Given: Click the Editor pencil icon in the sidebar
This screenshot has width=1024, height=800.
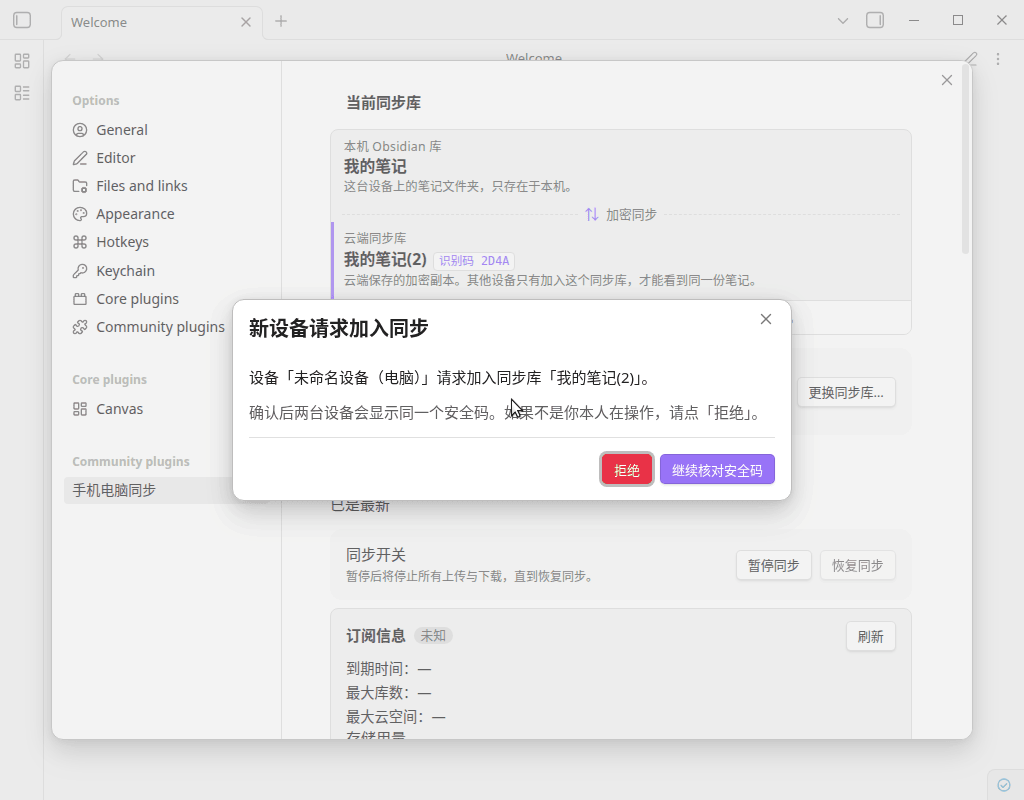Looking at the screenshot, I should tap(80, 158).
